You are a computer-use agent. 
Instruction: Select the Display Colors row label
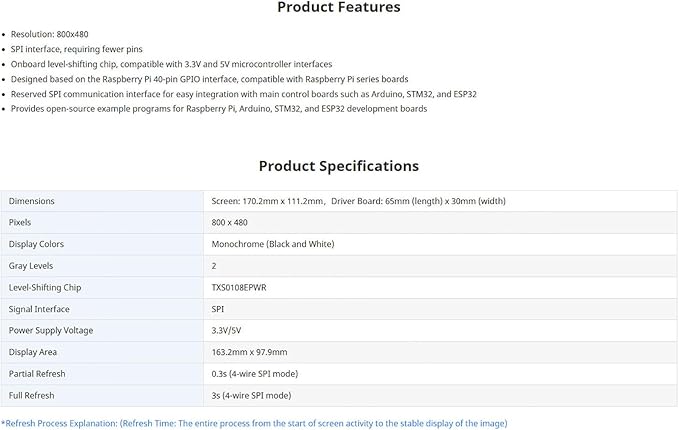coord(36,244)
